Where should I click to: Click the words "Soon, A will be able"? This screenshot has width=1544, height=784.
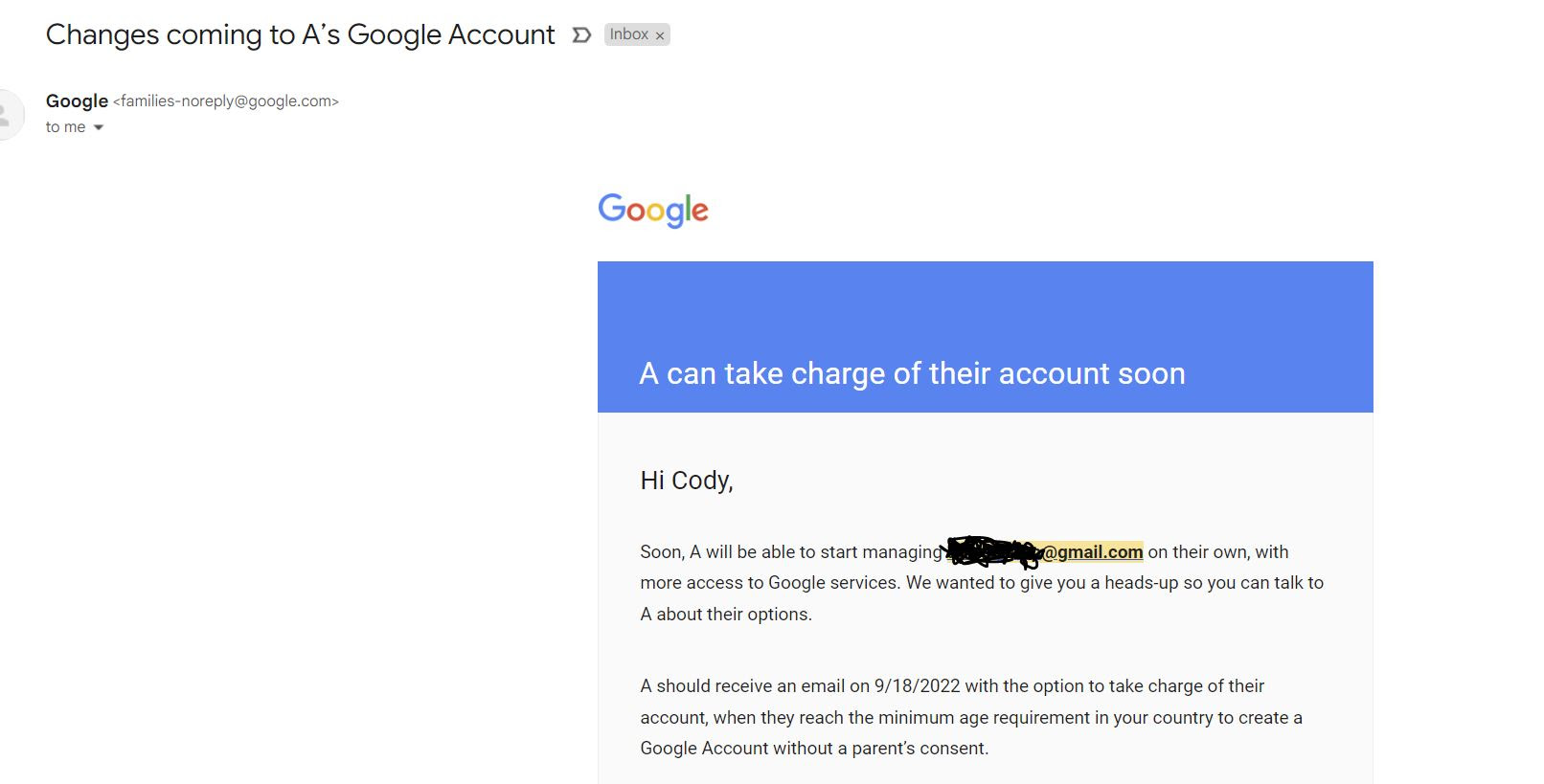click(718, 552)
